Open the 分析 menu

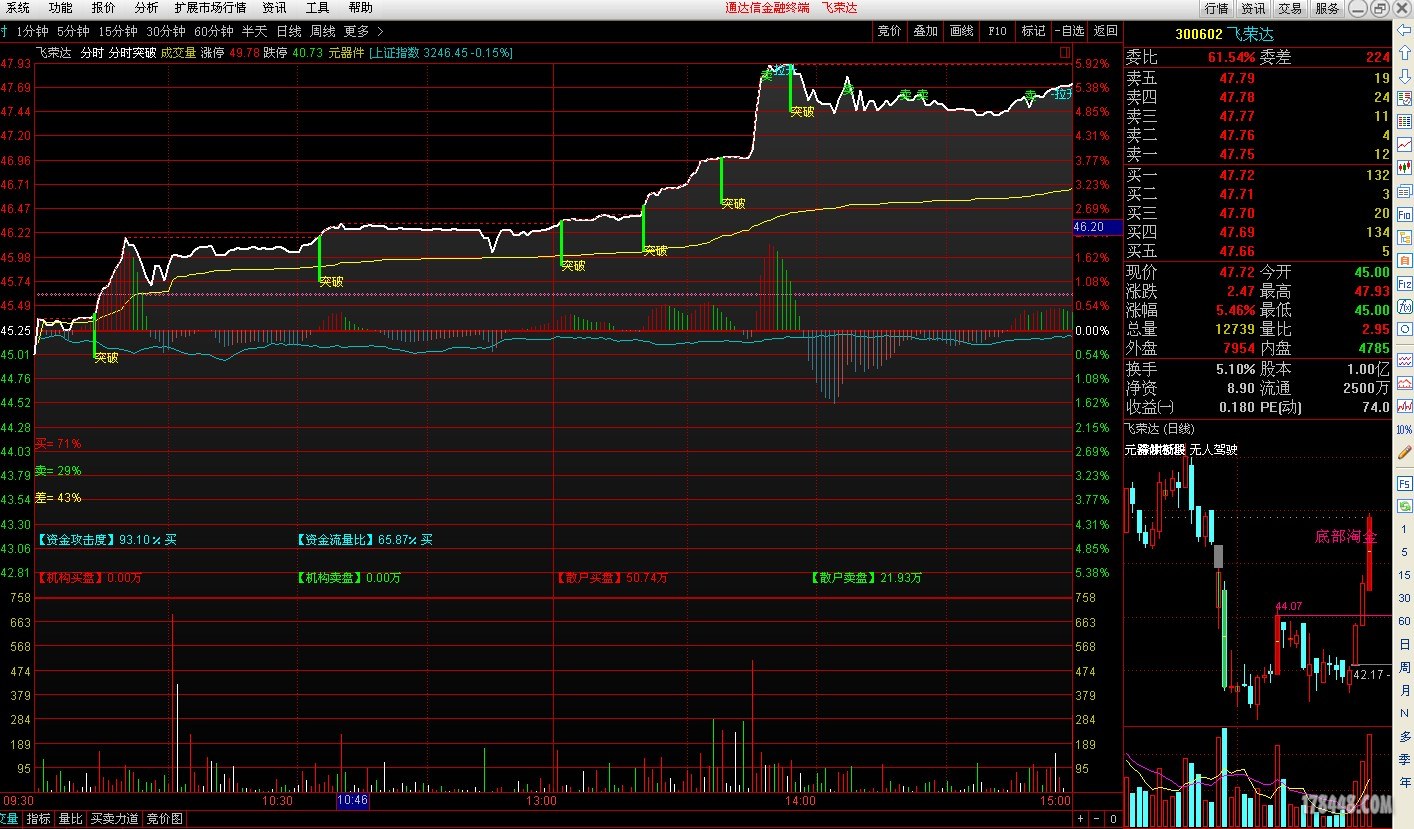(146, 8)
